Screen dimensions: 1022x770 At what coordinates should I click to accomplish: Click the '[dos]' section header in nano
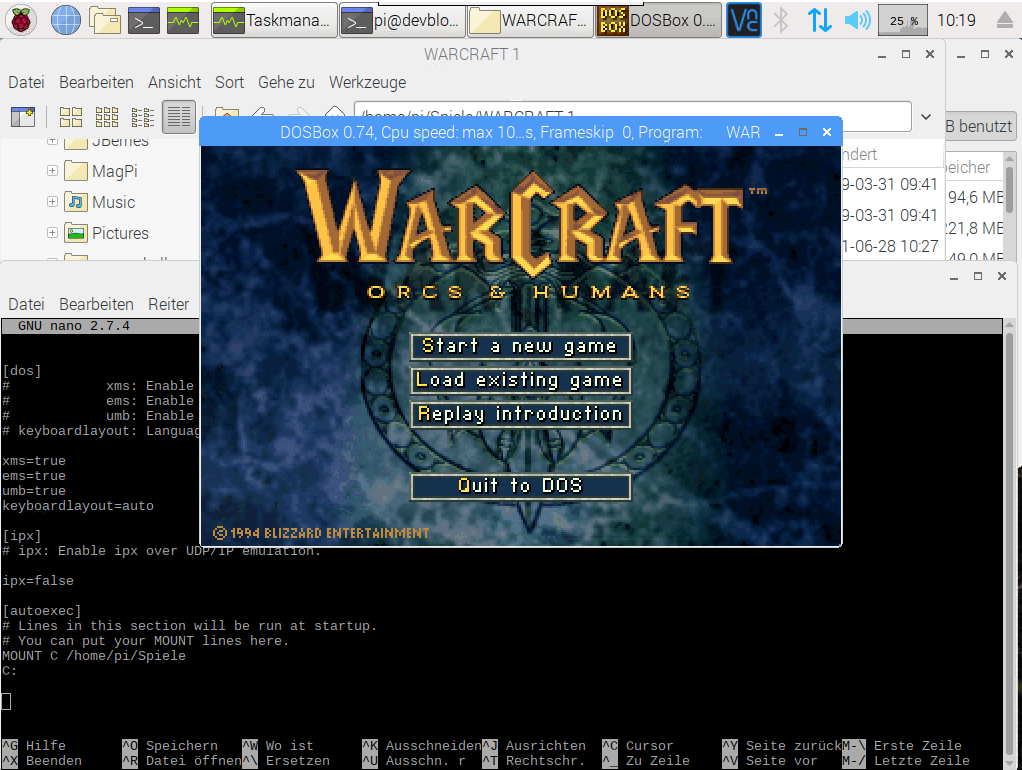click(x=22, y=371)
